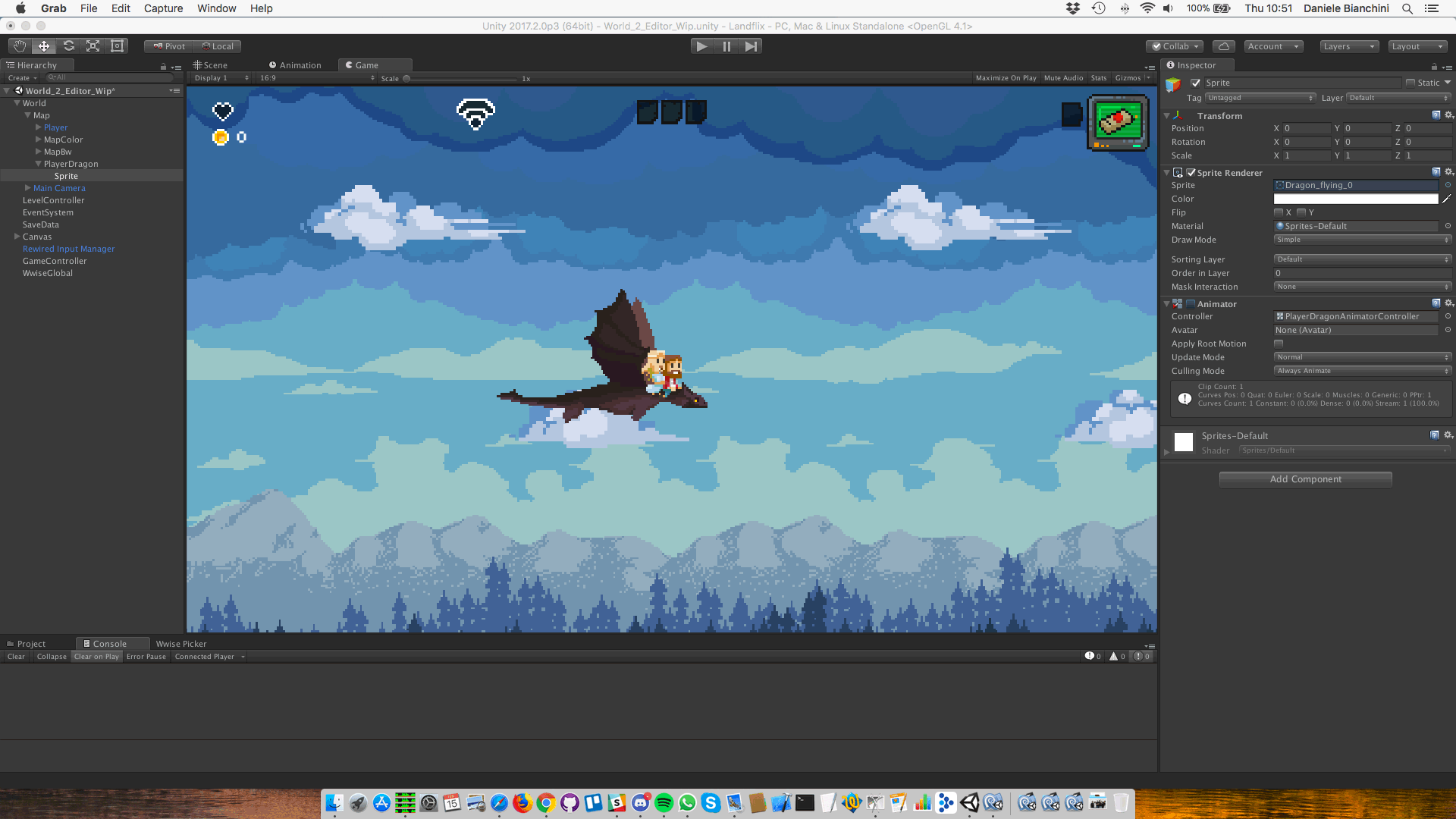Viewport: 1456px width, 819px height.
Task: Click the Collab button
Action: click(1175, 46)
